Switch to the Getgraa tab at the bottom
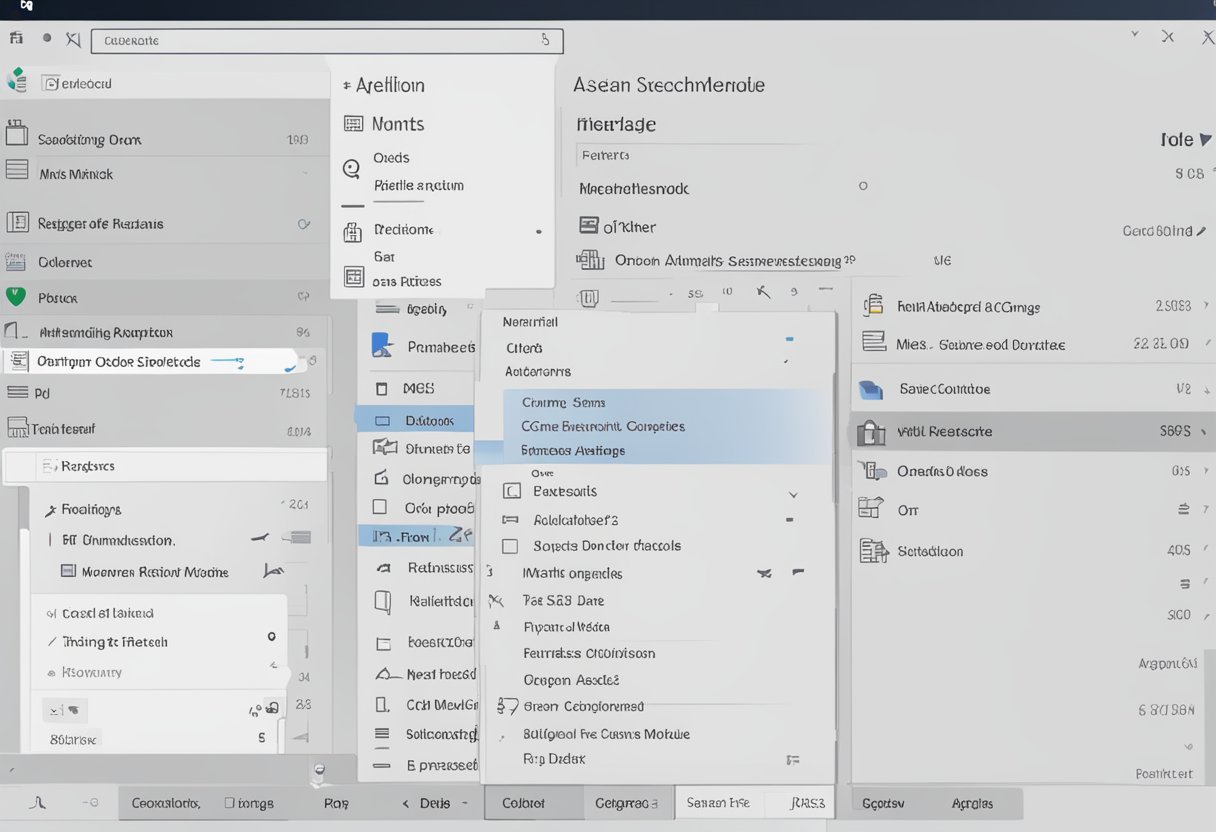 click(626, 802)
